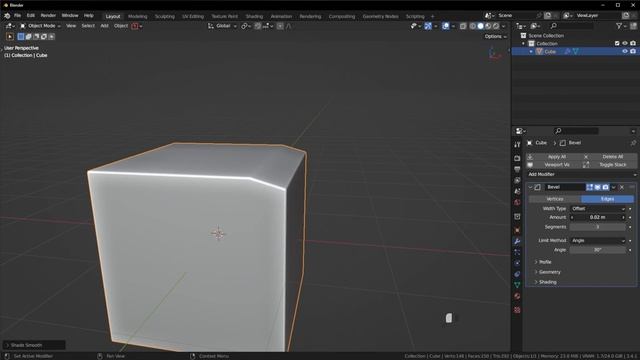640x360 pixels.
Task: Switch to the Sculpting workspace tab
Action: point(164,17)
